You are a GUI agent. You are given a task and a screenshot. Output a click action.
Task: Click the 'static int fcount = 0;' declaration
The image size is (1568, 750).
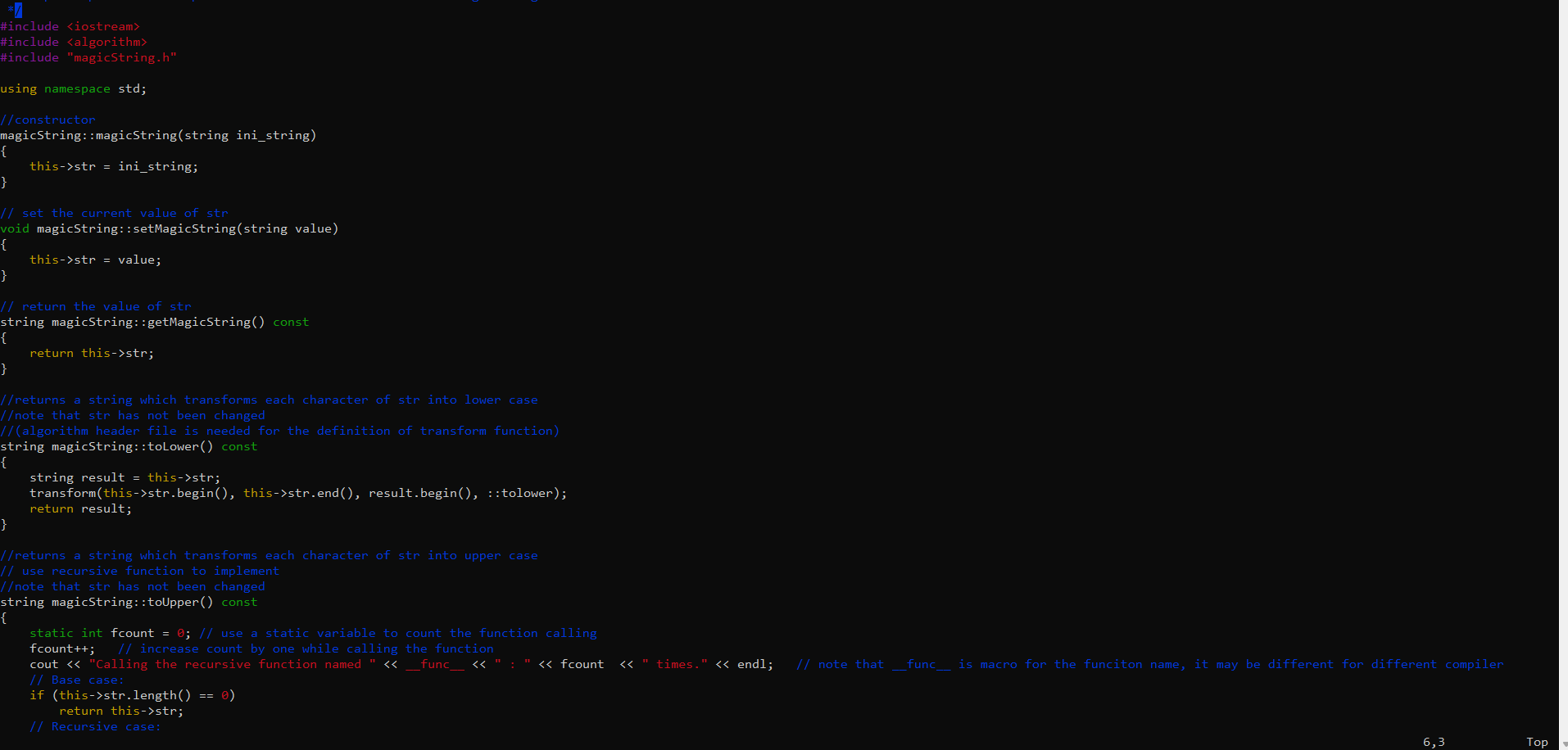click(111, 633)
